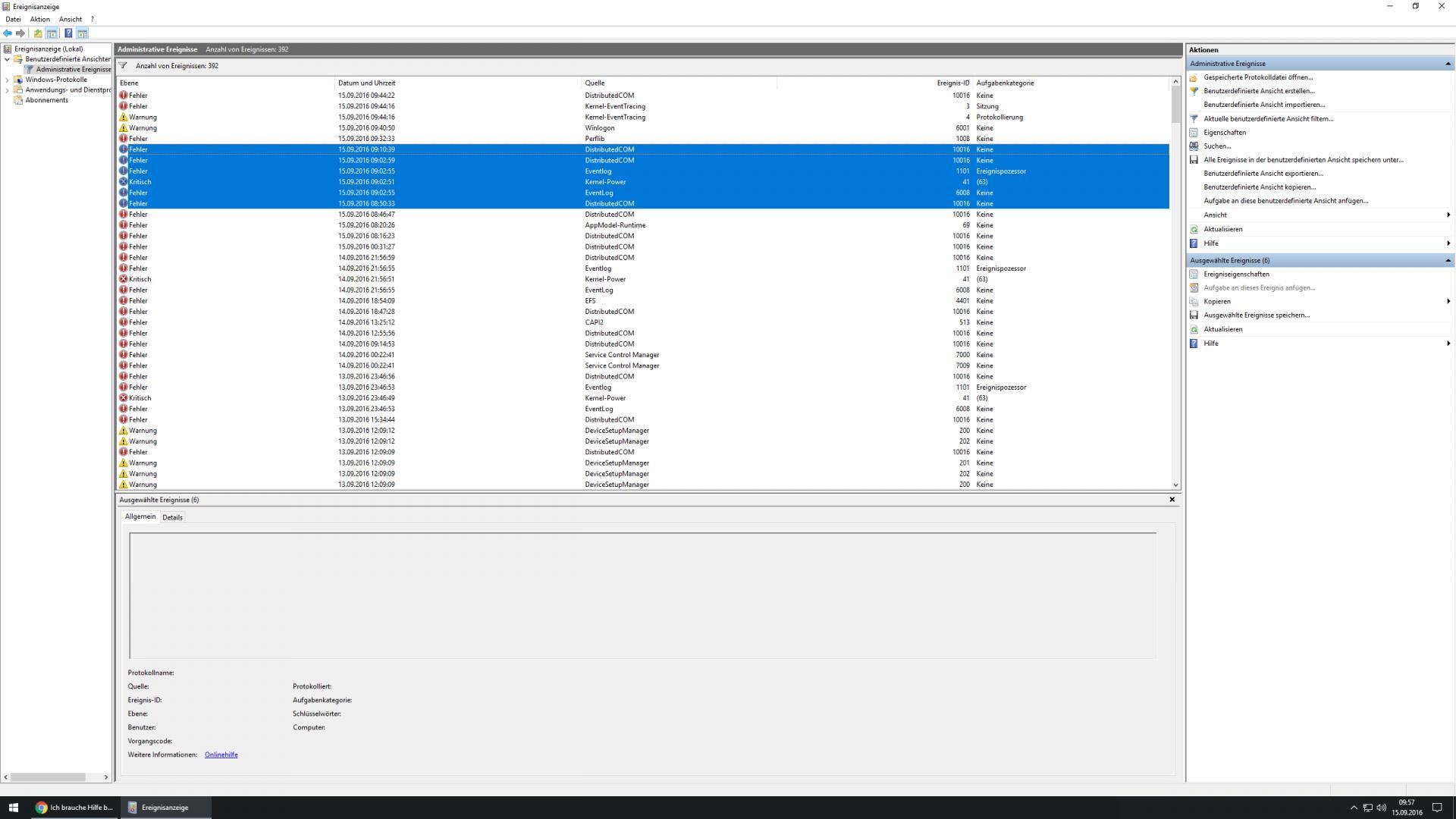Open the Datei menu
This screenshot has width=1456, height=819.
[x=13, y=19]
